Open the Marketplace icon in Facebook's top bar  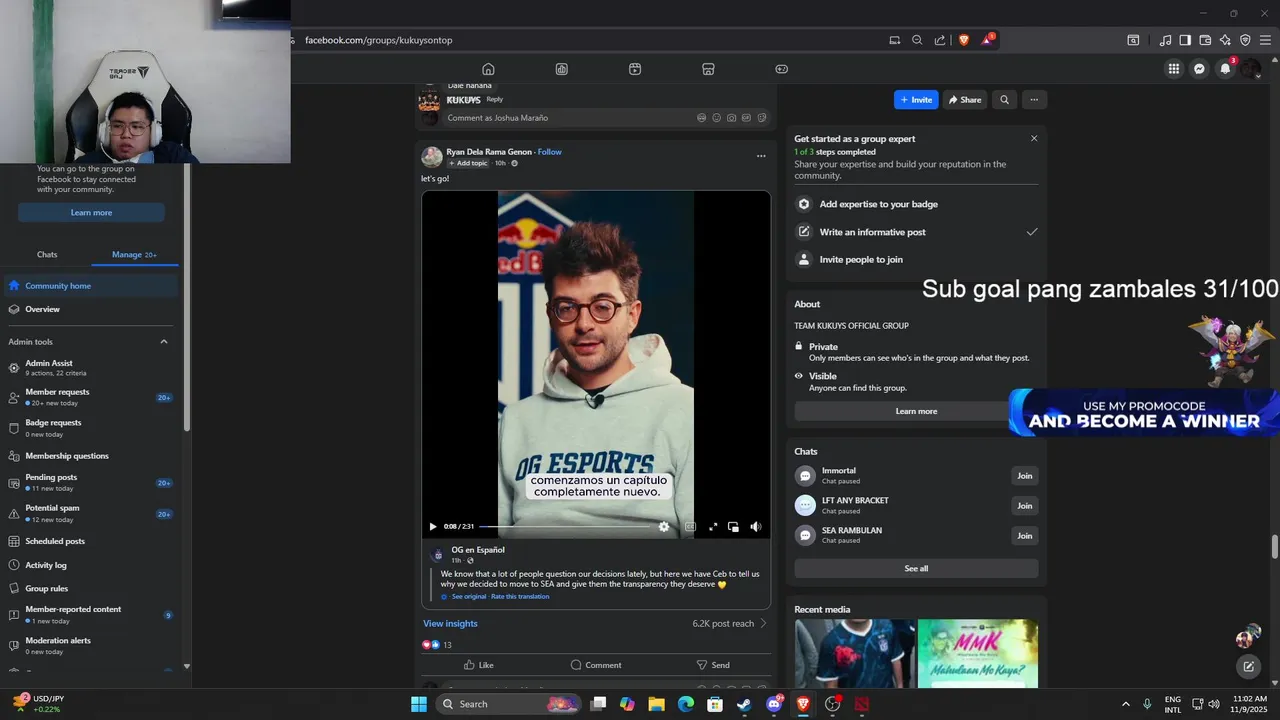point(708,69)
